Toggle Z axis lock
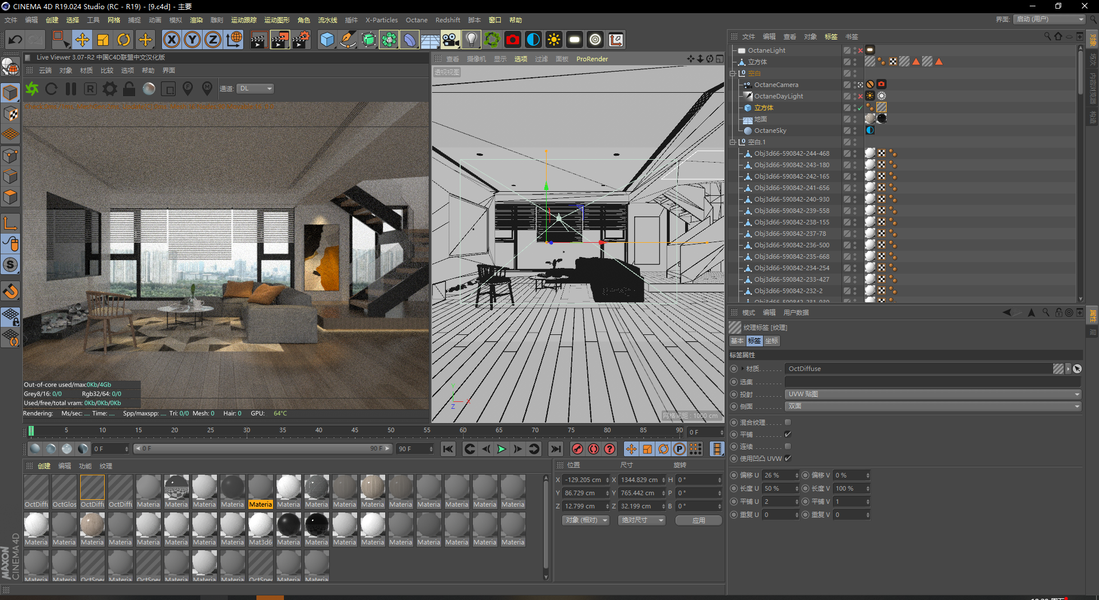1099x600 pixels. click(x=212, y=40)
